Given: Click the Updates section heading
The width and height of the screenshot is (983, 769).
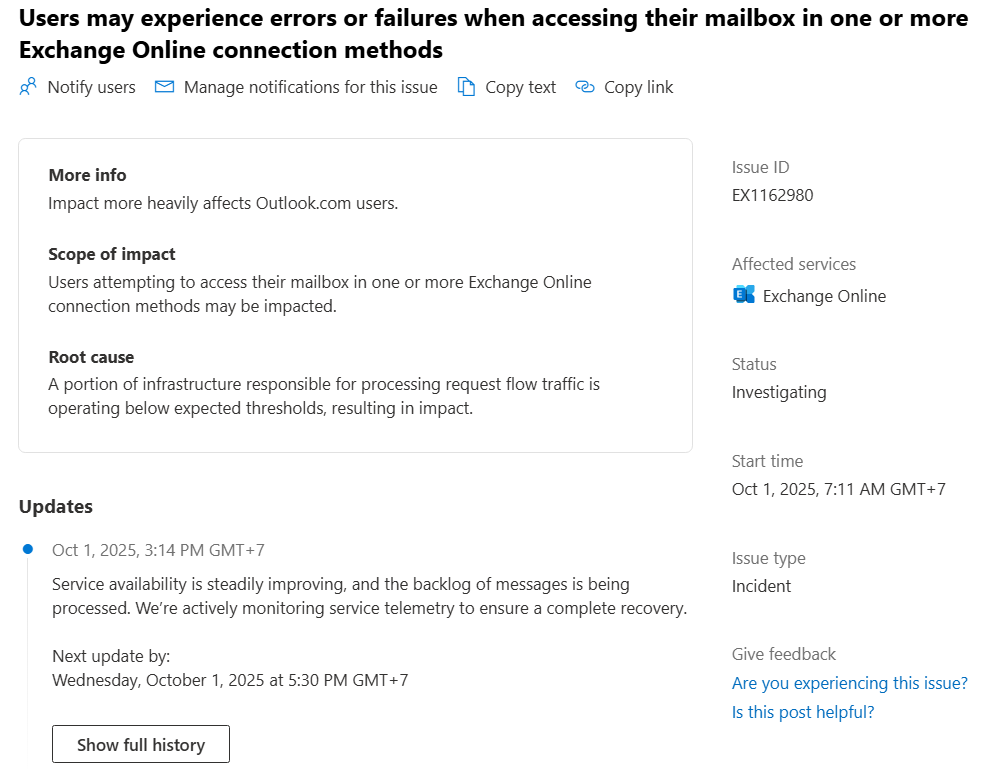Looking at the screenshot, I should (x=56, y=506).
